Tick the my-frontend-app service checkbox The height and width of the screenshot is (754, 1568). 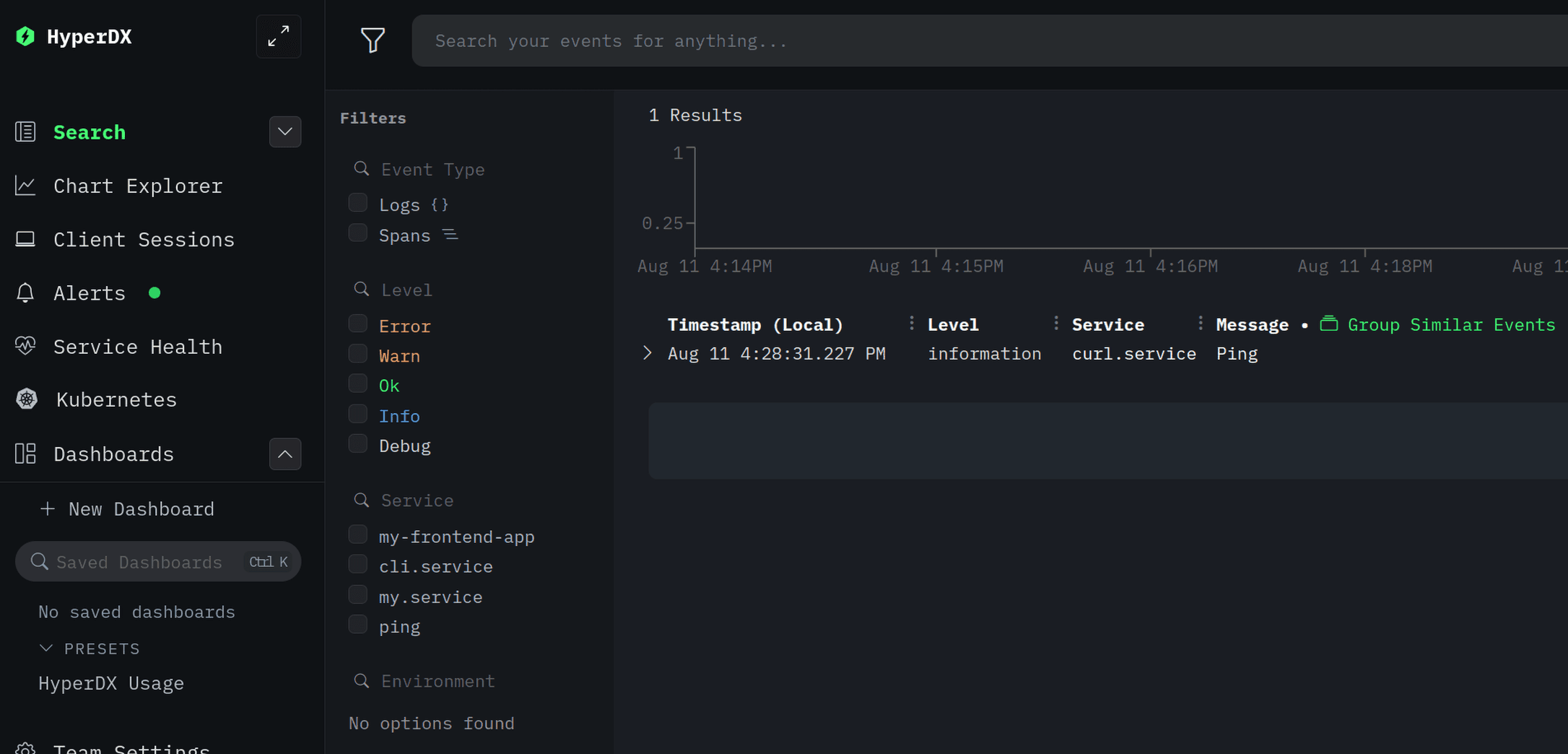point(358,534)
